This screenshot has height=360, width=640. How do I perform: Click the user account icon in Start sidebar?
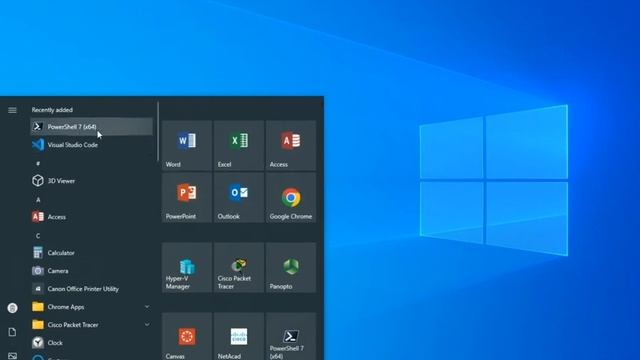[12, 308]
